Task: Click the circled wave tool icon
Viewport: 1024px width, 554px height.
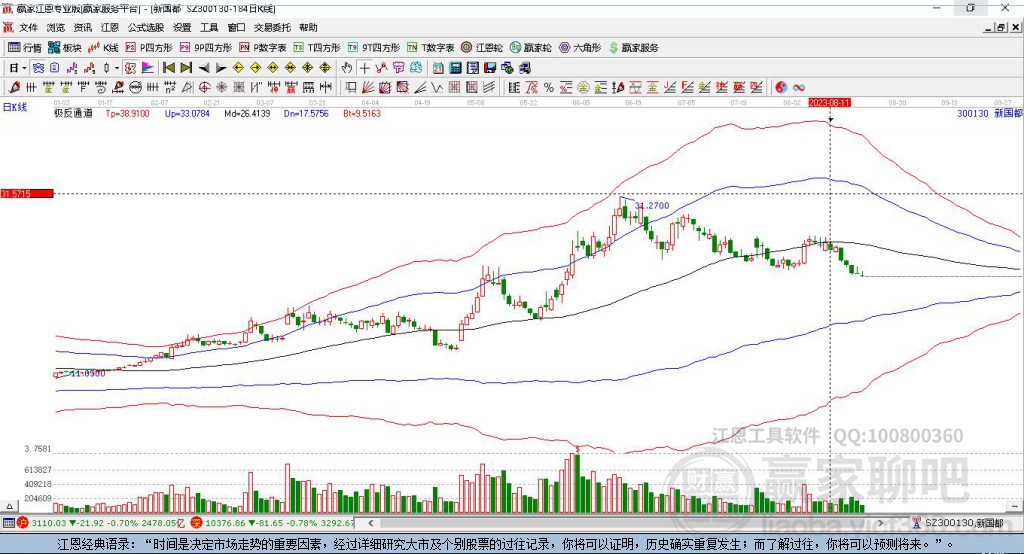Action: pyautogui.click(x=135, y=87)
